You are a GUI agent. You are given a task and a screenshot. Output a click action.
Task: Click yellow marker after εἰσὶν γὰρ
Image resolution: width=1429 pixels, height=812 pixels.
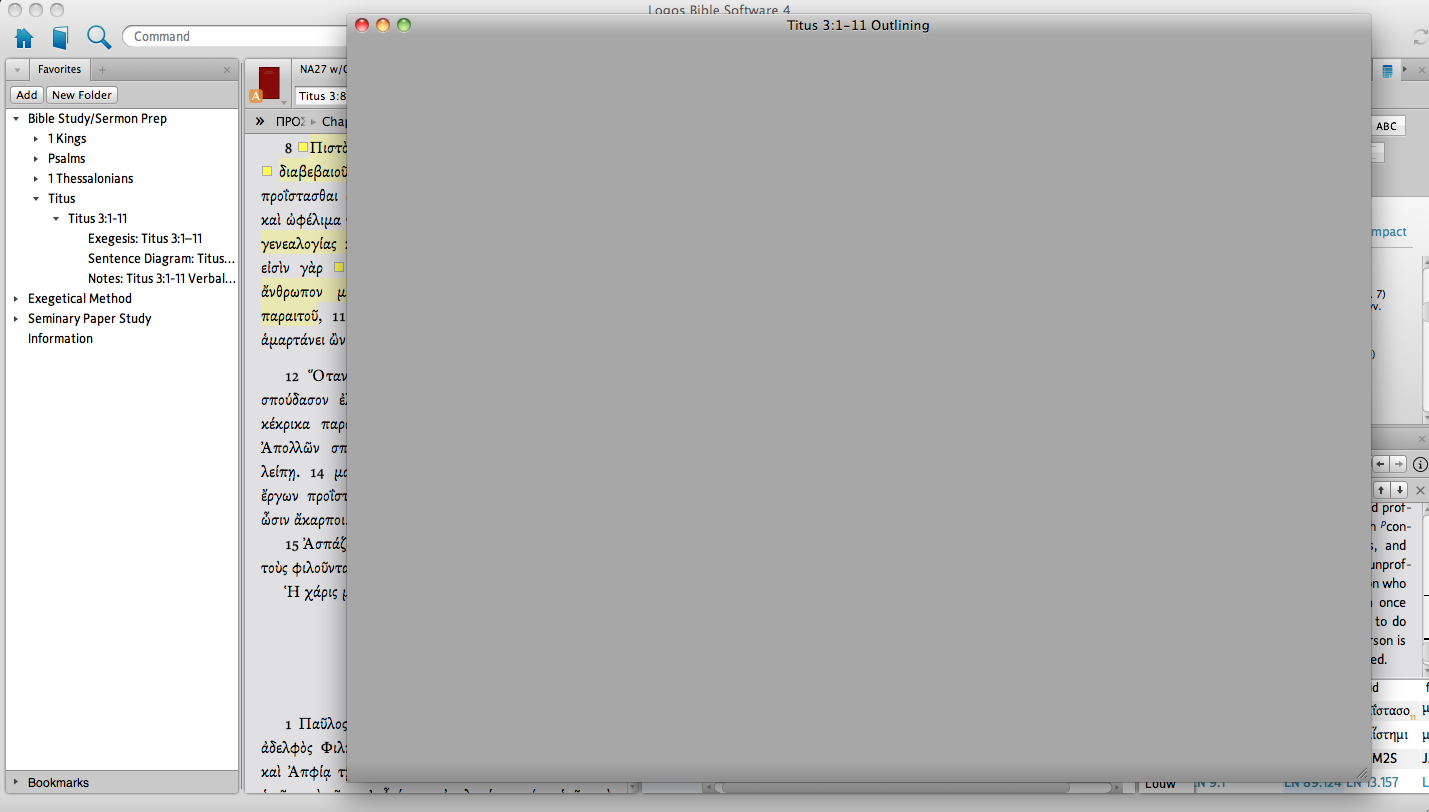339,267
